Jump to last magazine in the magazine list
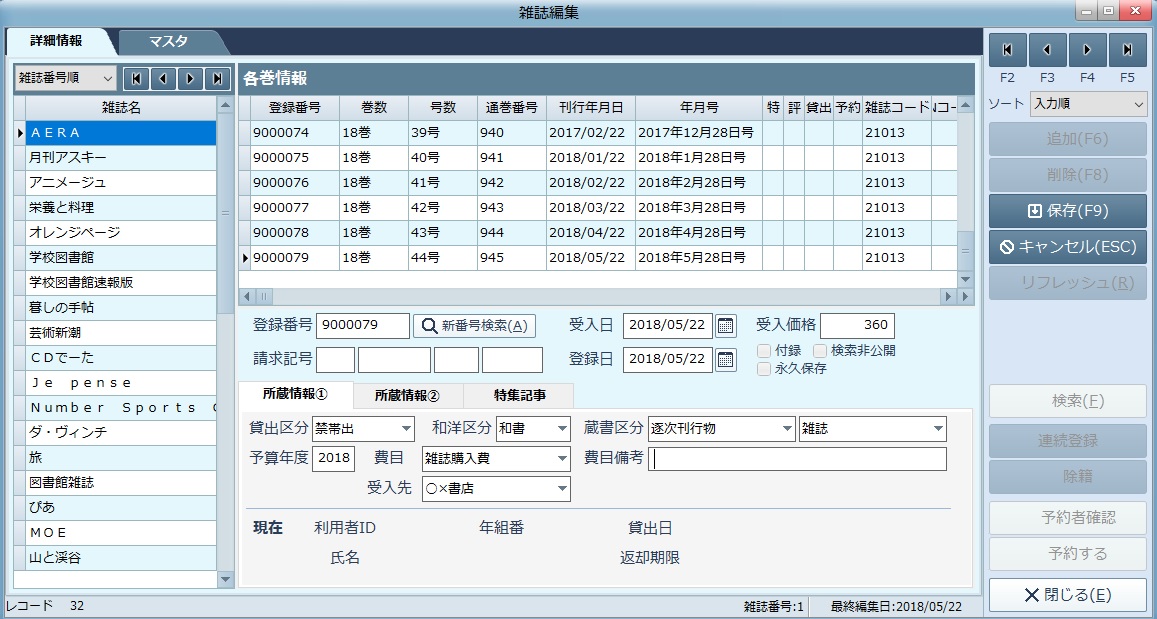The height and width of the screenshot is (619, 1157). coord(217,78)
